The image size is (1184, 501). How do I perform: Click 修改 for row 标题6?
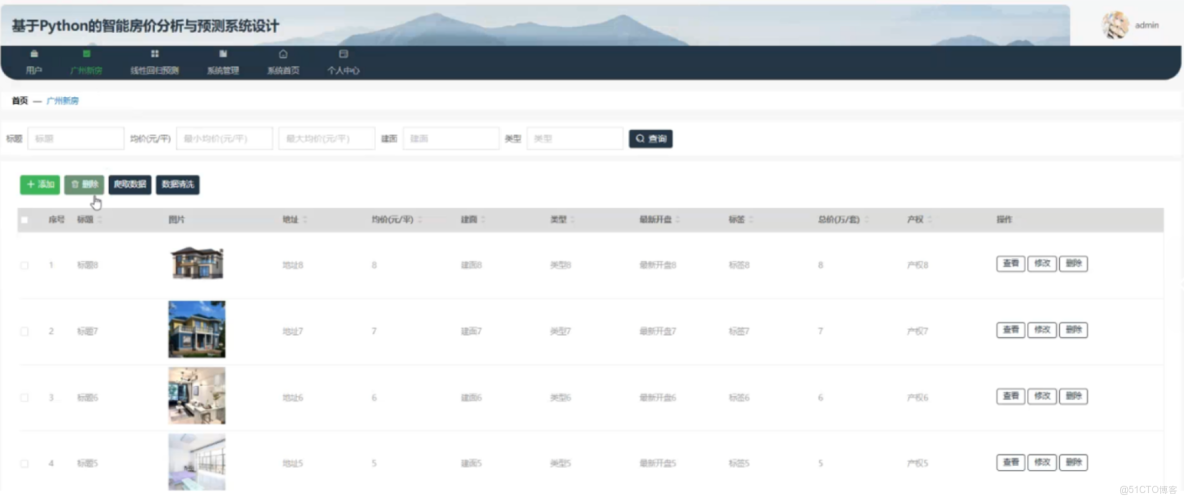click(x=1042, y=397)
